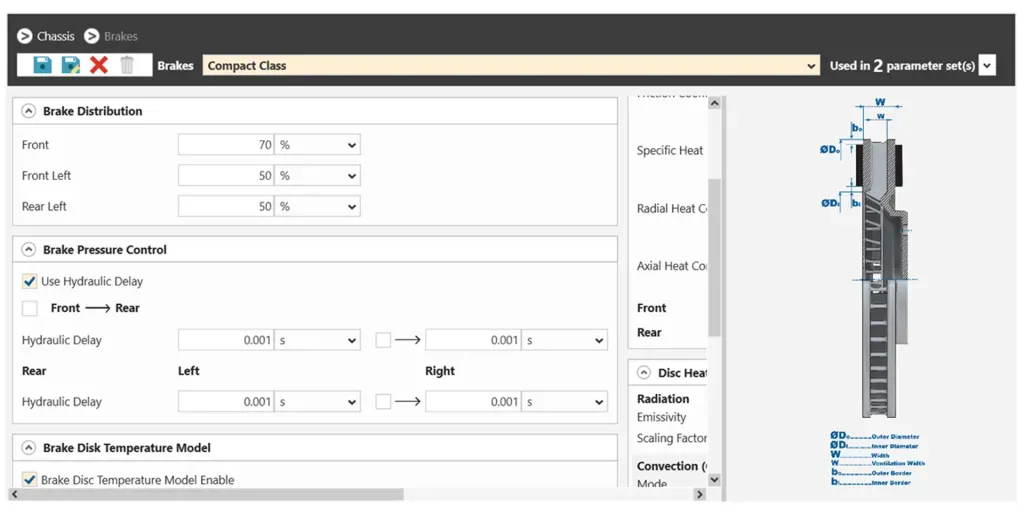Click the Radiation heading

[x=663, y=399]
